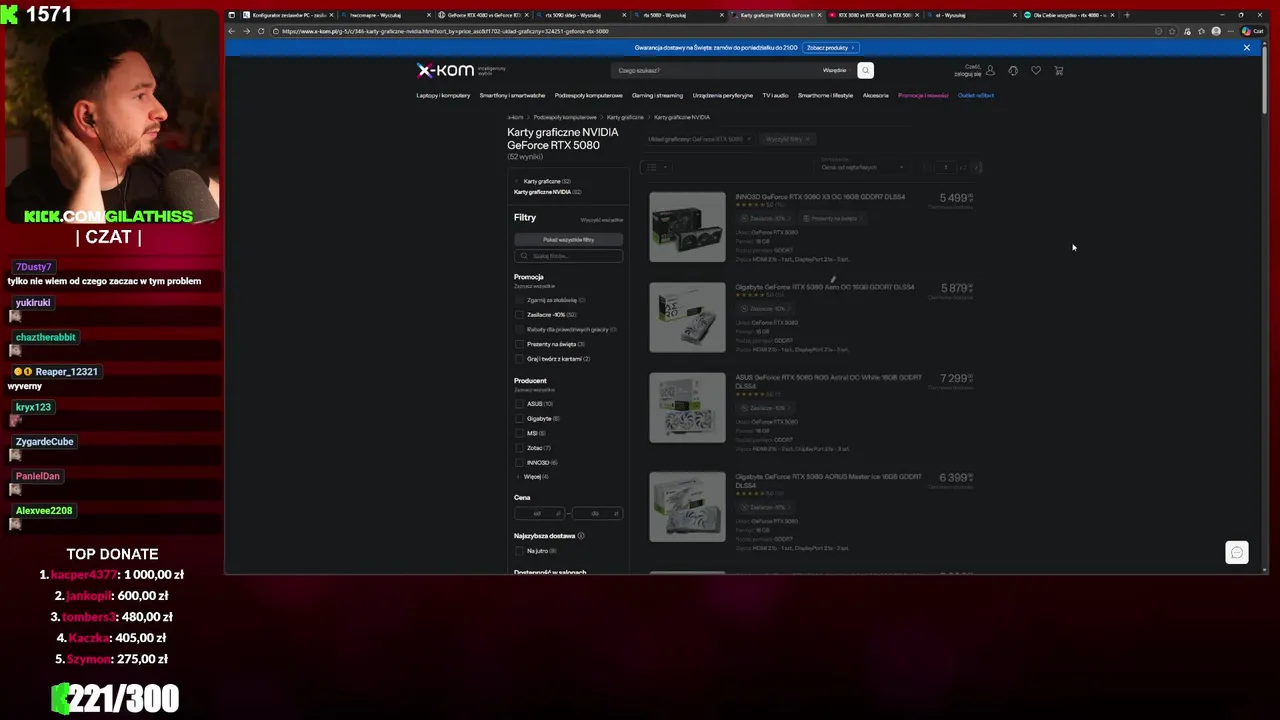1280x720 pixels.
Task: Click Karty graficzne category link in sidebar
Action: 546,181
